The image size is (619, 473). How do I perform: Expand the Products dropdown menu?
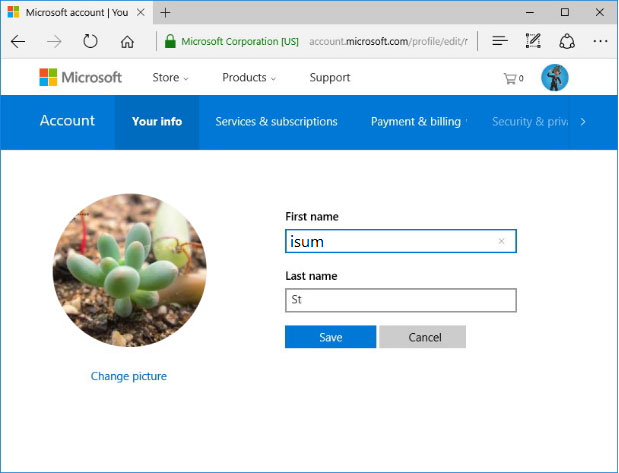point(249,78)
